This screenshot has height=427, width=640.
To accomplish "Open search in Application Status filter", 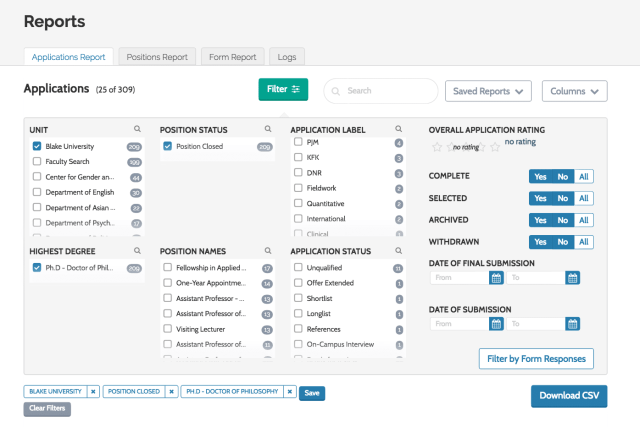I will coord(398,251).
